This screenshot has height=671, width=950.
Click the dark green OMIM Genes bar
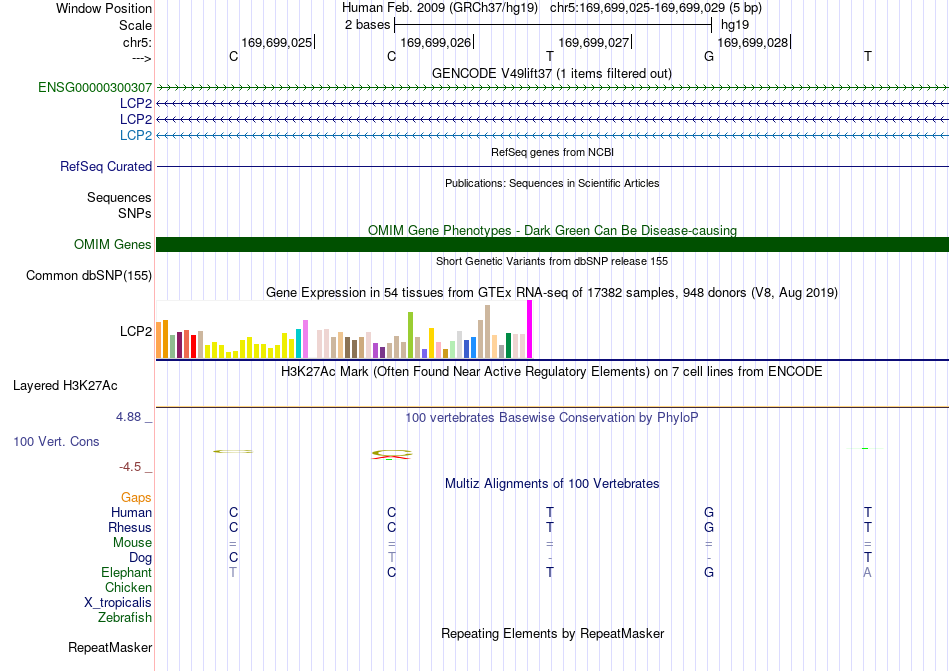552,244
